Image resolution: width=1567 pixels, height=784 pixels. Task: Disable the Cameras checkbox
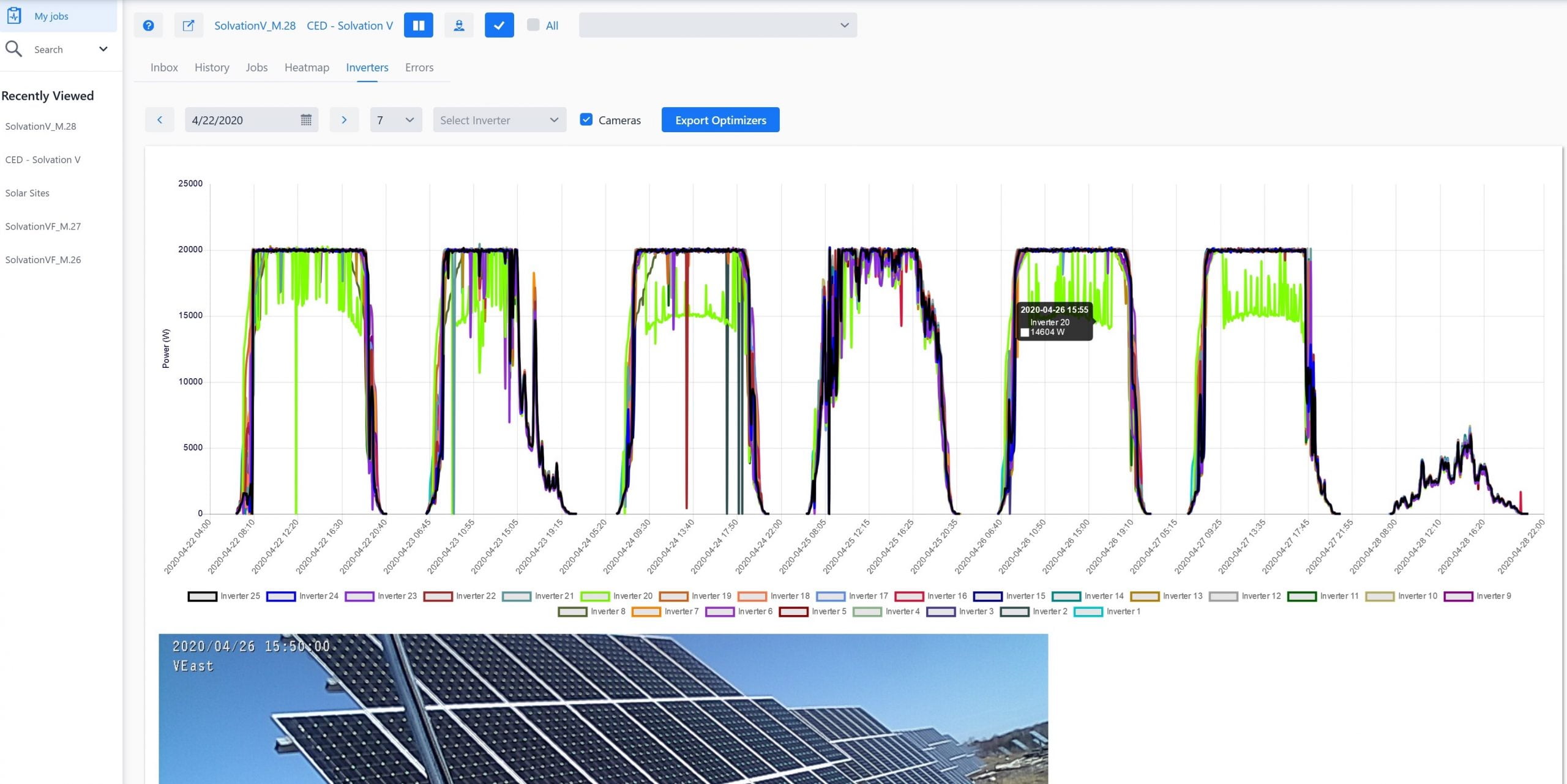click(x=586, y=119)
